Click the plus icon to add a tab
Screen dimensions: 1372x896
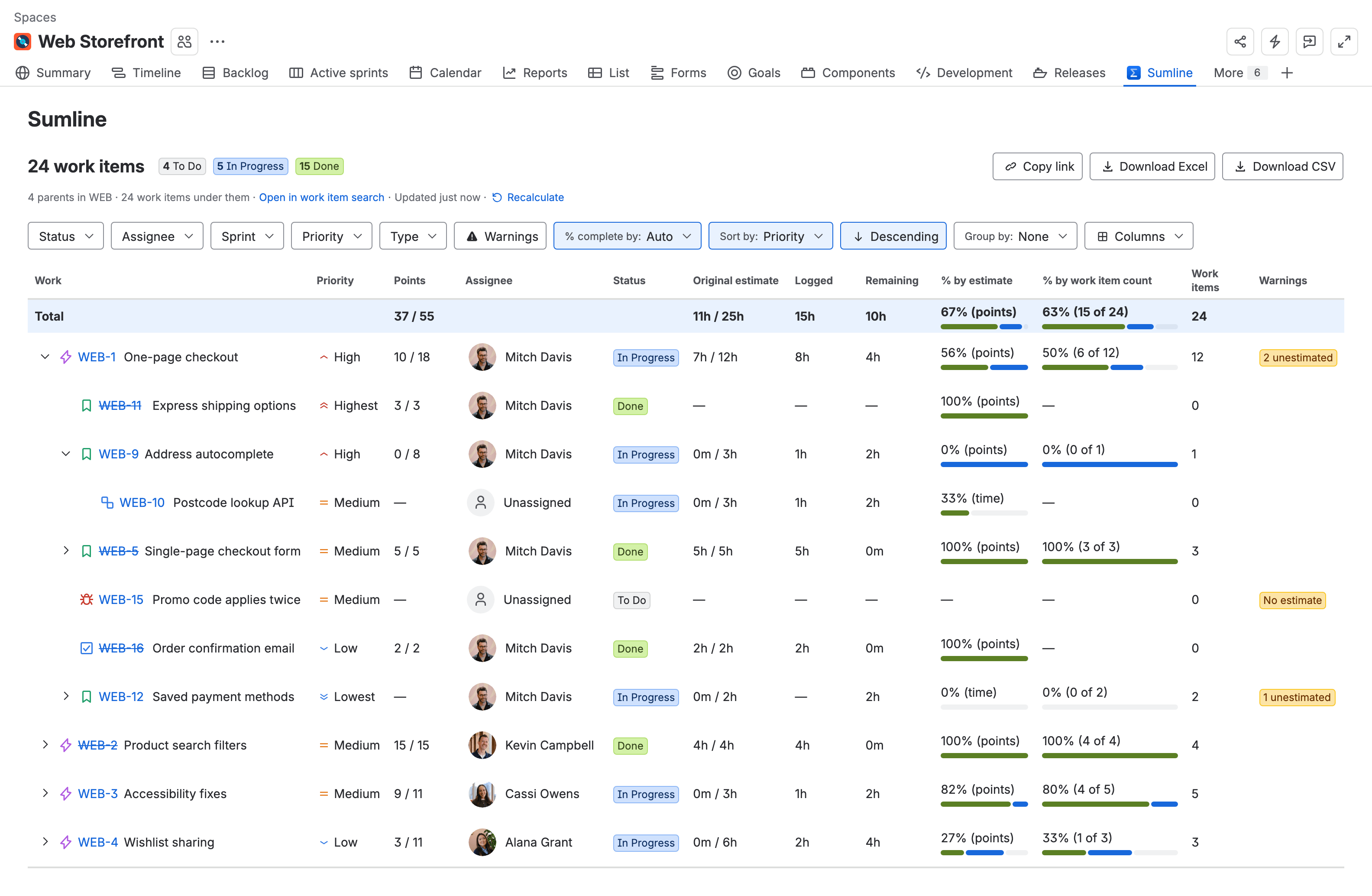pyautogui.click(x=1287, y=73)
